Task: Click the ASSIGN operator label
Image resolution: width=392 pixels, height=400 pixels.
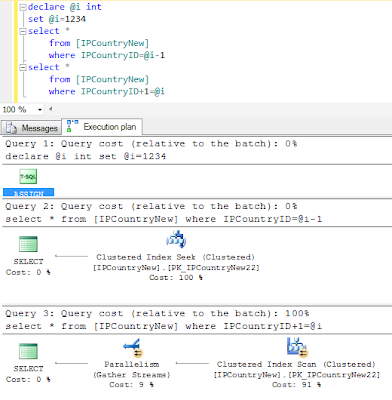Action: pos(29,193)
